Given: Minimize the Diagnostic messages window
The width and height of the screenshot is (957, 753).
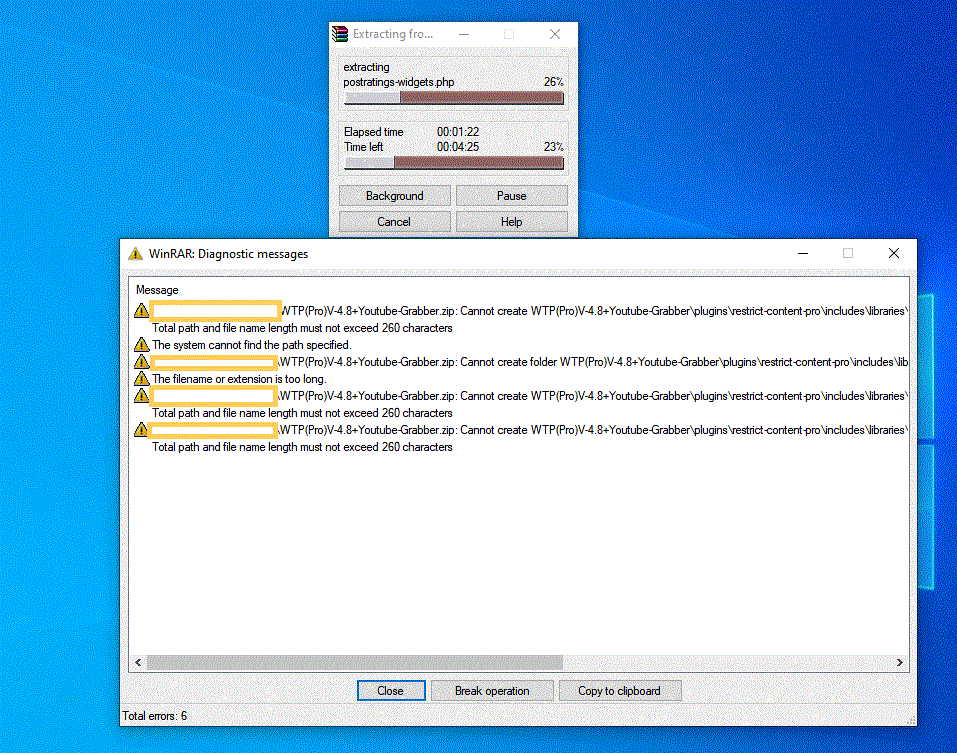Looking at the screenshot, I should (803, 253).
